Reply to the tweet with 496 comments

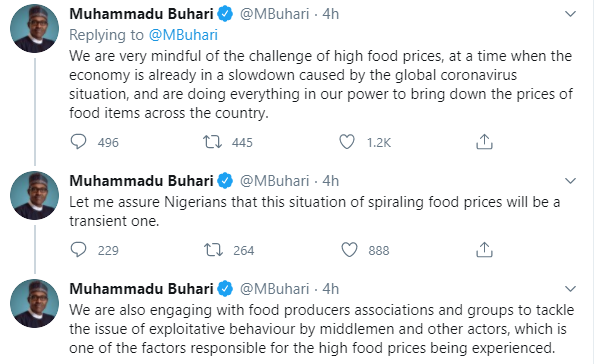pos(78,142)
